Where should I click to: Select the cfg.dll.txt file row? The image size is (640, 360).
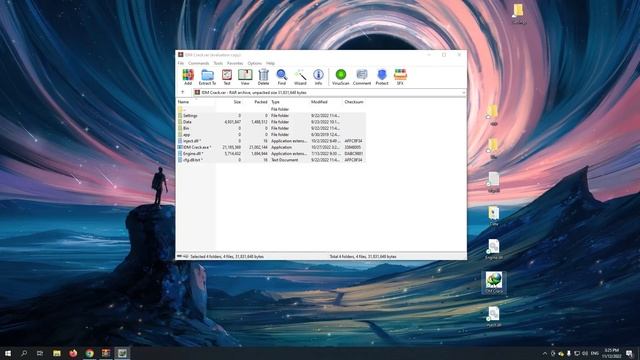[271, 160]
